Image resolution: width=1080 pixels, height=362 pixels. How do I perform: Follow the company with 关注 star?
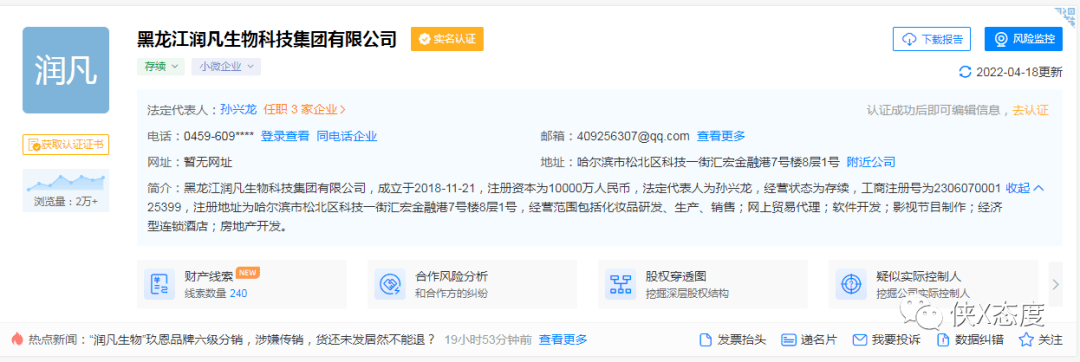[x=1041, y=340]
